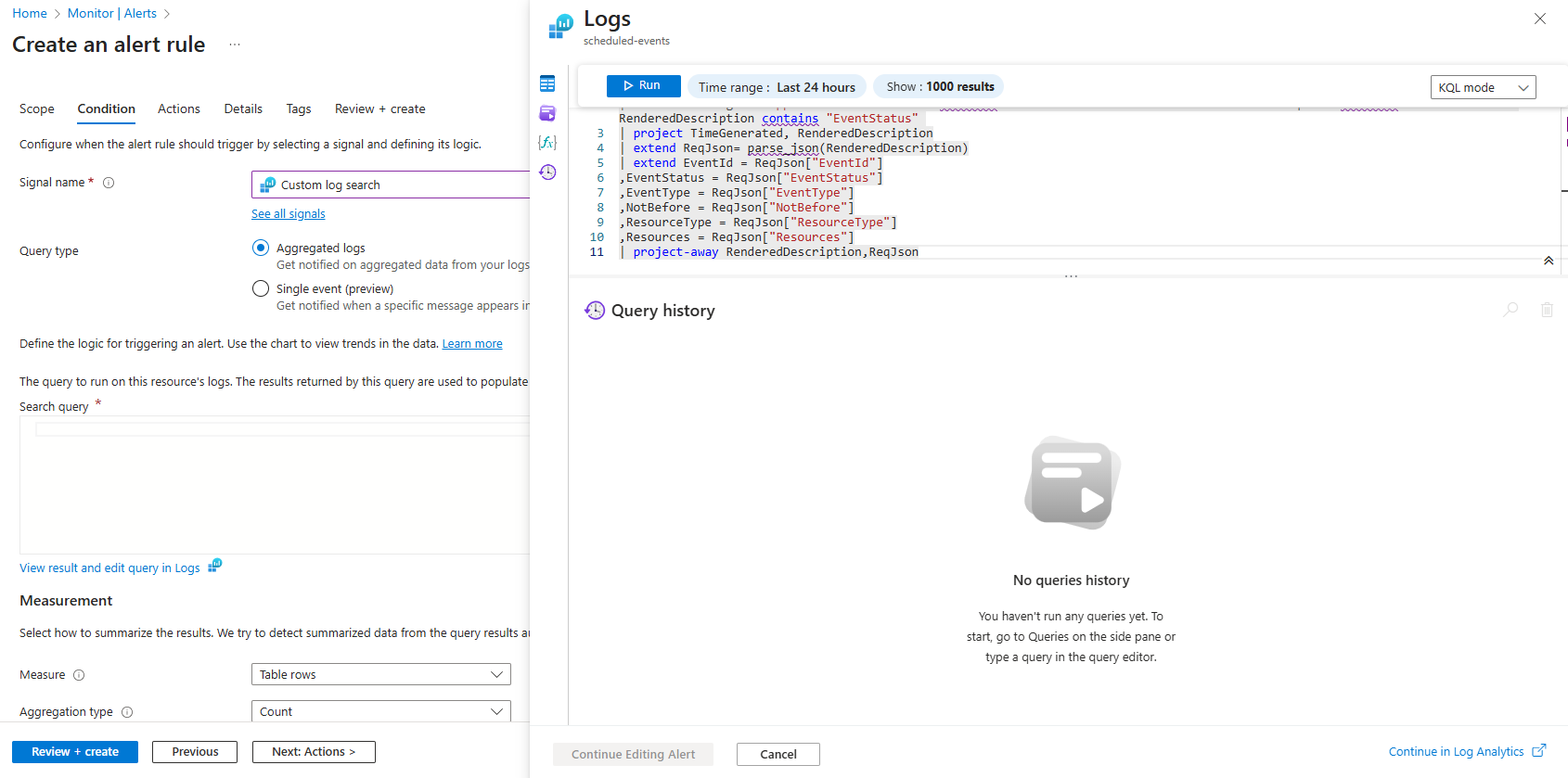Go to Home breadcrumb

pos(30,13)
